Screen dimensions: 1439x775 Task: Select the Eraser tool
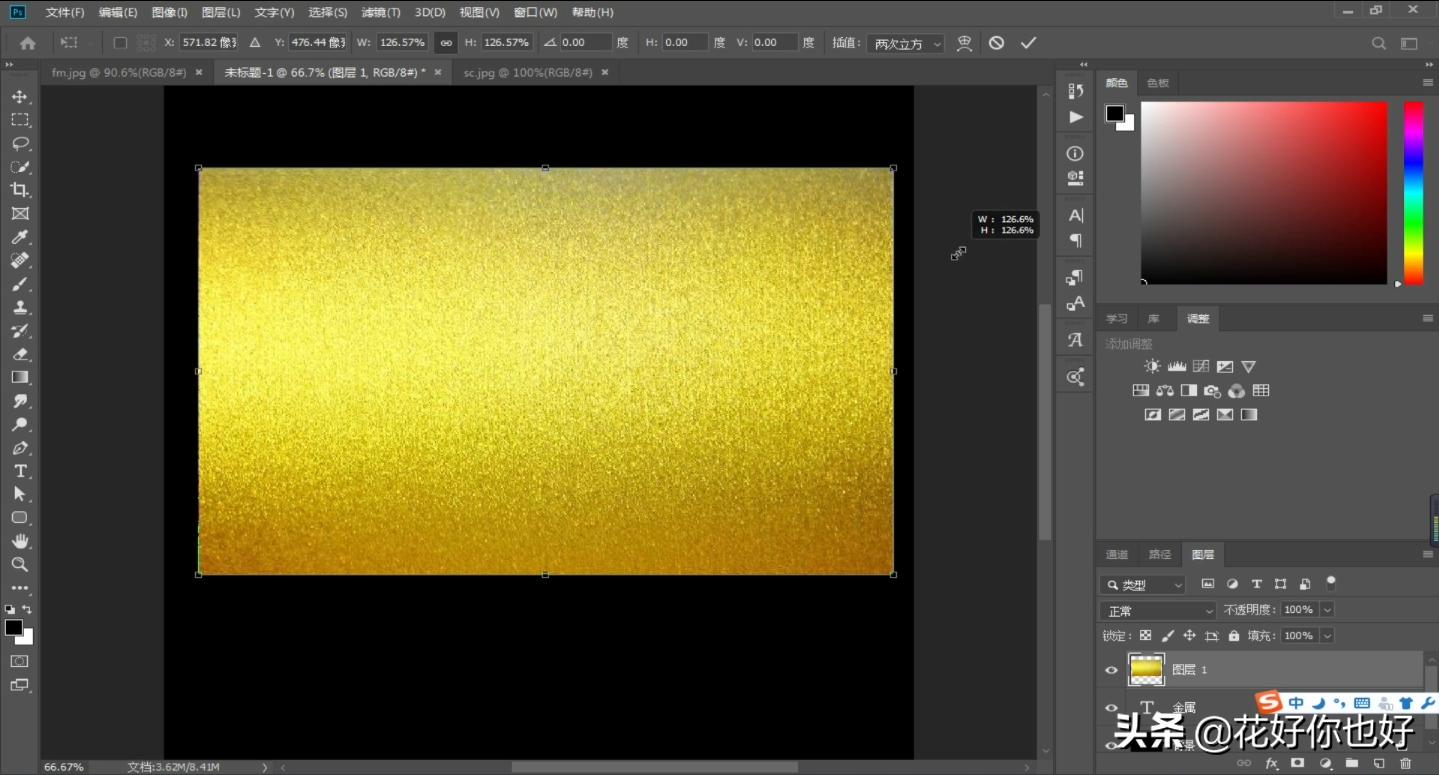pyautogui.click(x=19, y=354)
